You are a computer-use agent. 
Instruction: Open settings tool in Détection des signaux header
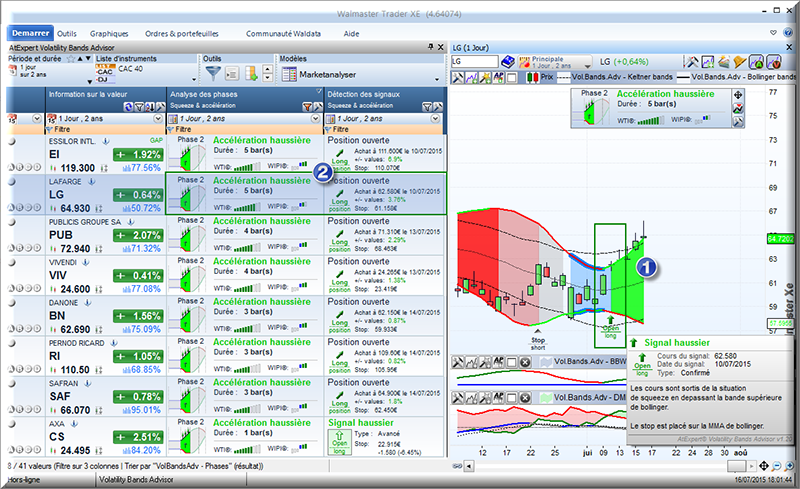click(438, 106)
